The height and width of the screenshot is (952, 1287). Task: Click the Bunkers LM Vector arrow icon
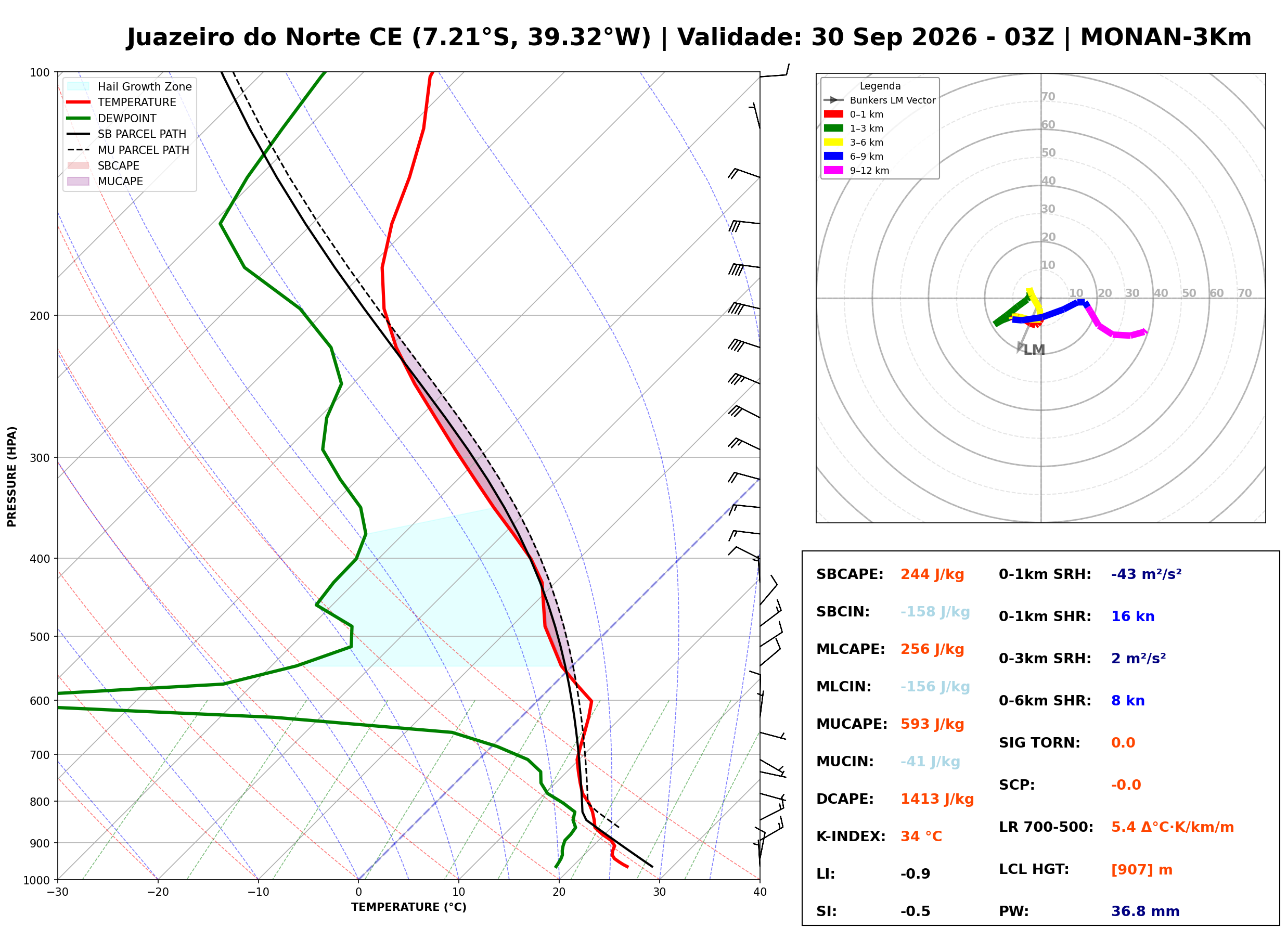(x=833, y=100)
